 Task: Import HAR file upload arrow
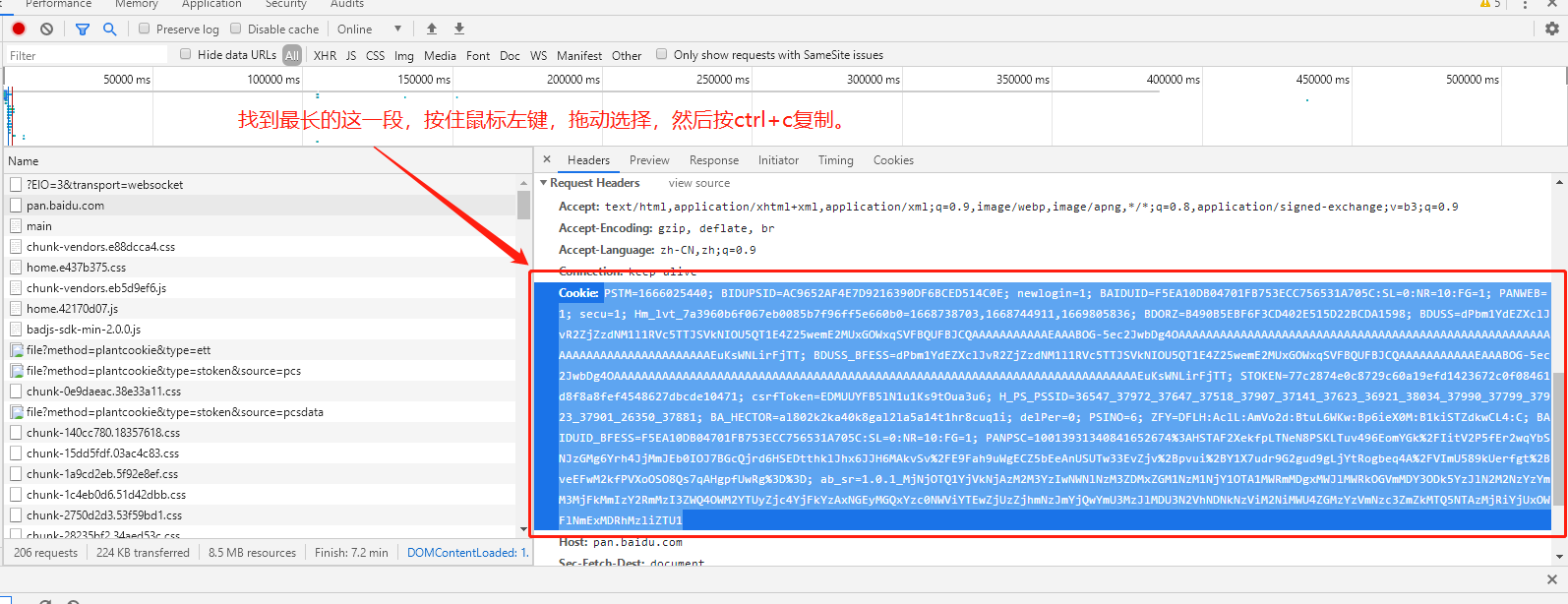coord(431,29)
